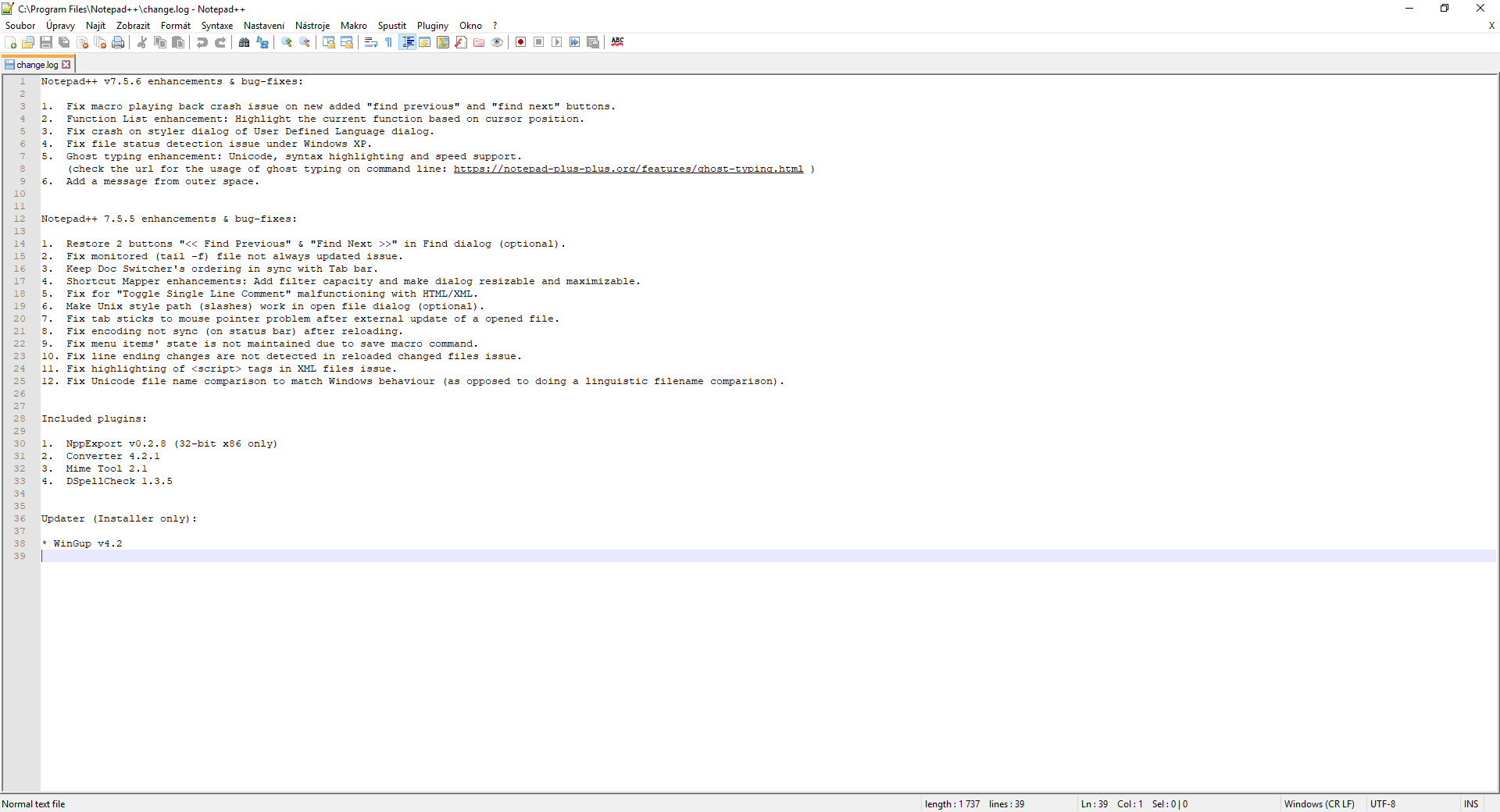1500x812 pixels.
Task: Click the 'Included plugins:' text line
Action: tap(94, 418)
